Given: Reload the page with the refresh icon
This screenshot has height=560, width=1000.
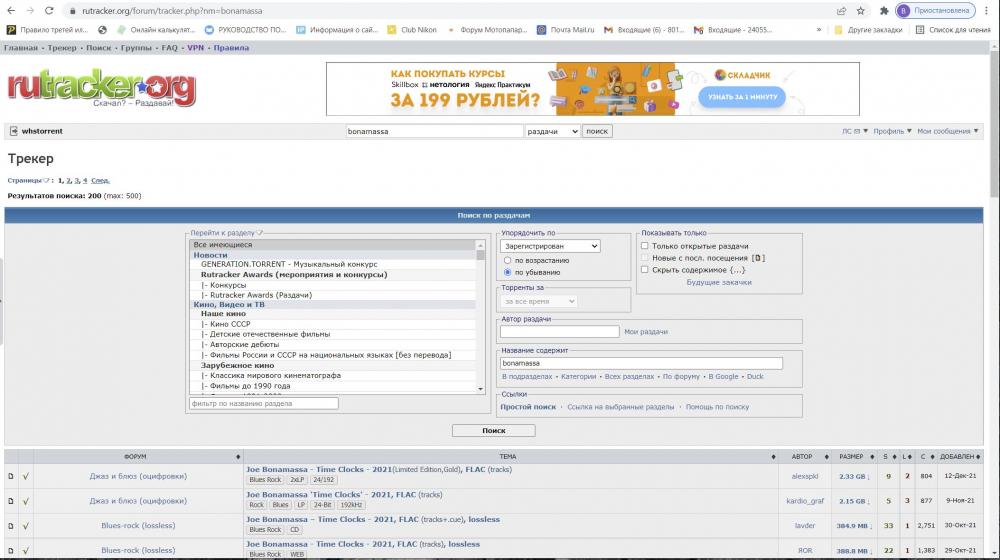Looking at the screenshot, I should (49, 11).
